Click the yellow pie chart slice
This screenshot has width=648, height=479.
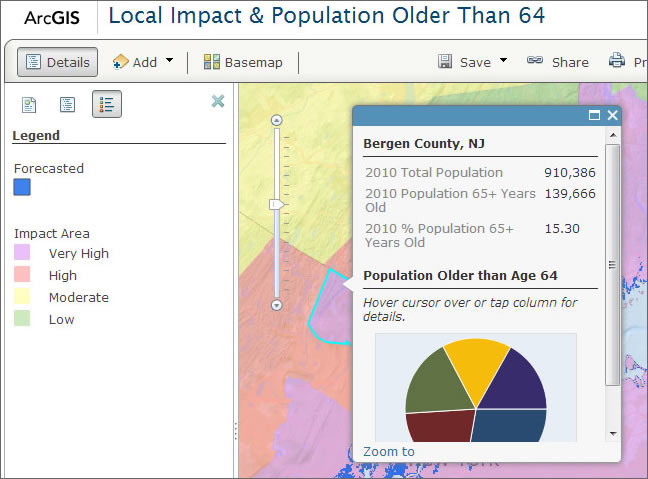pos(476,368)
